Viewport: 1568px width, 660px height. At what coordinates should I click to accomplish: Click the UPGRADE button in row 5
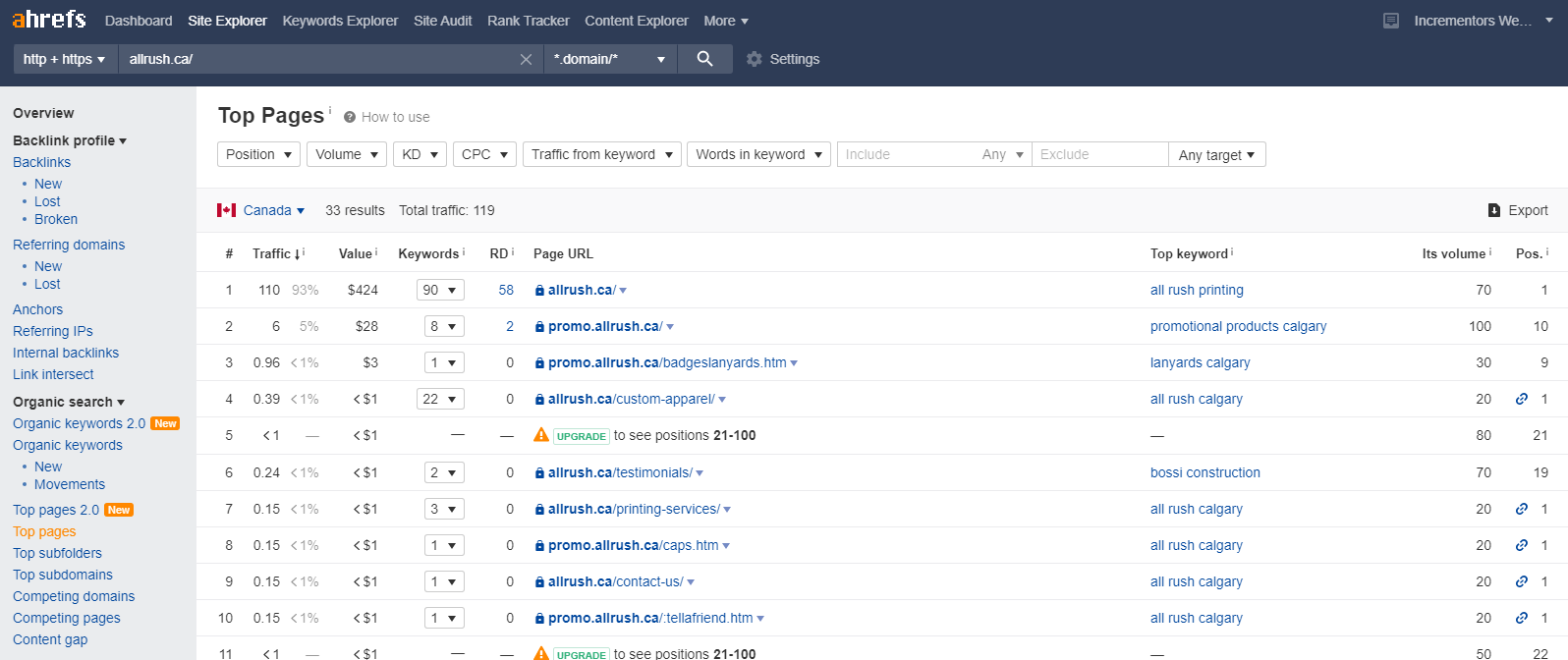[582, 436]
